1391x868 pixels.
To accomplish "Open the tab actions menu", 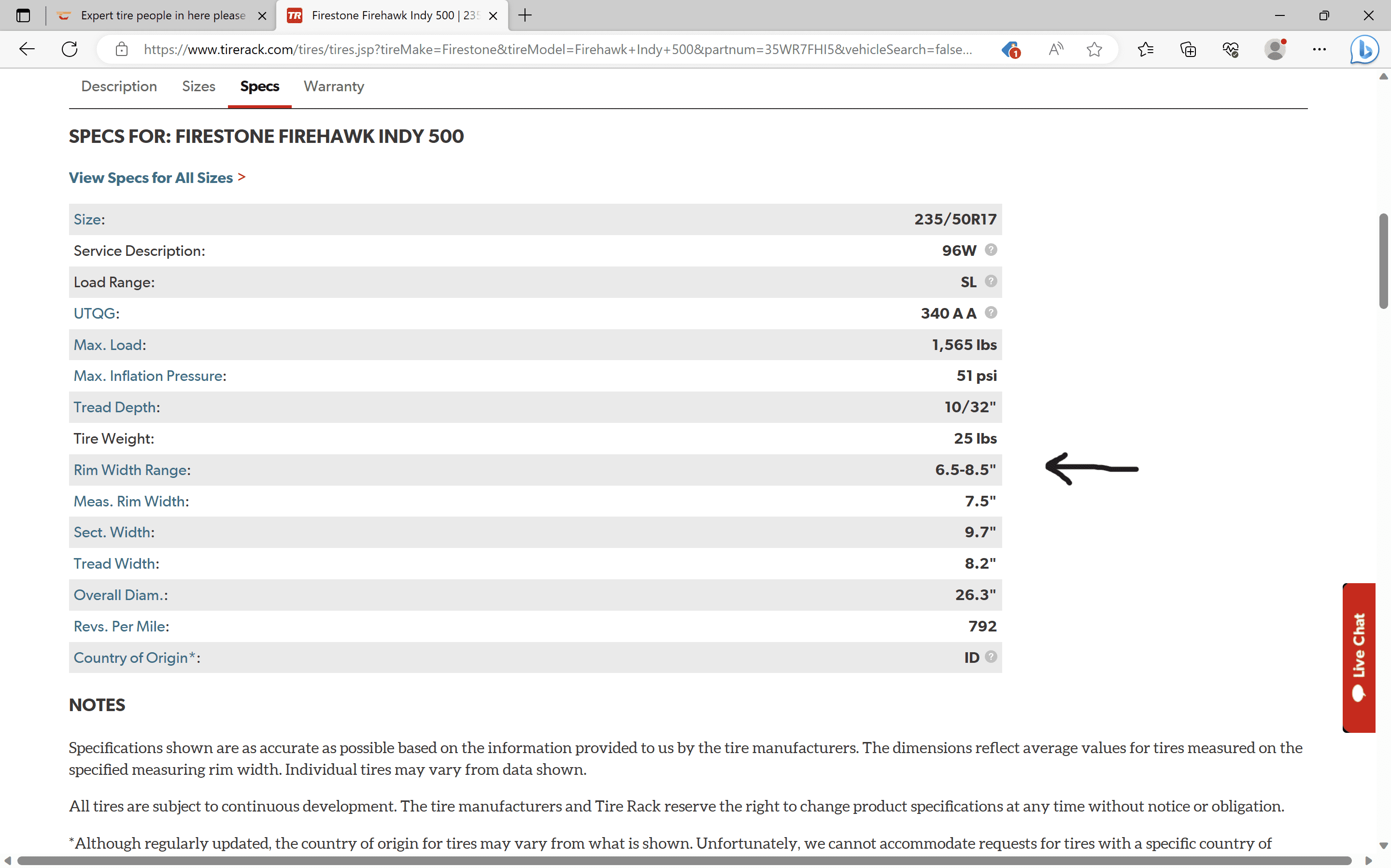I will pos(23,15).
